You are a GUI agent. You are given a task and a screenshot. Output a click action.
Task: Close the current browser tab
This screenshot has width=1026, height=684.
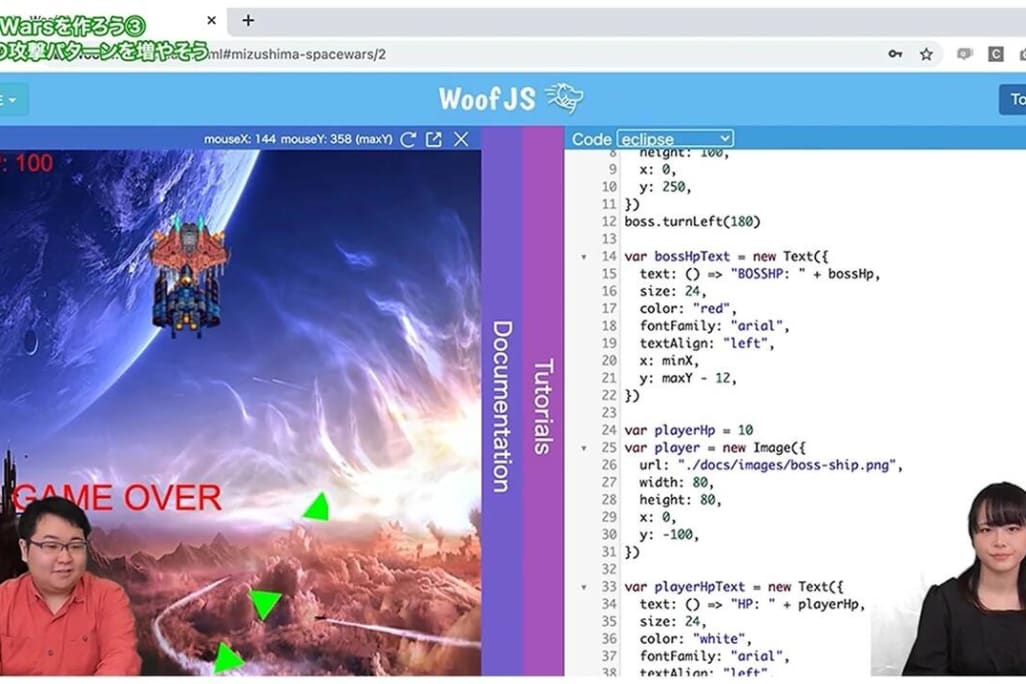(211, 20)
